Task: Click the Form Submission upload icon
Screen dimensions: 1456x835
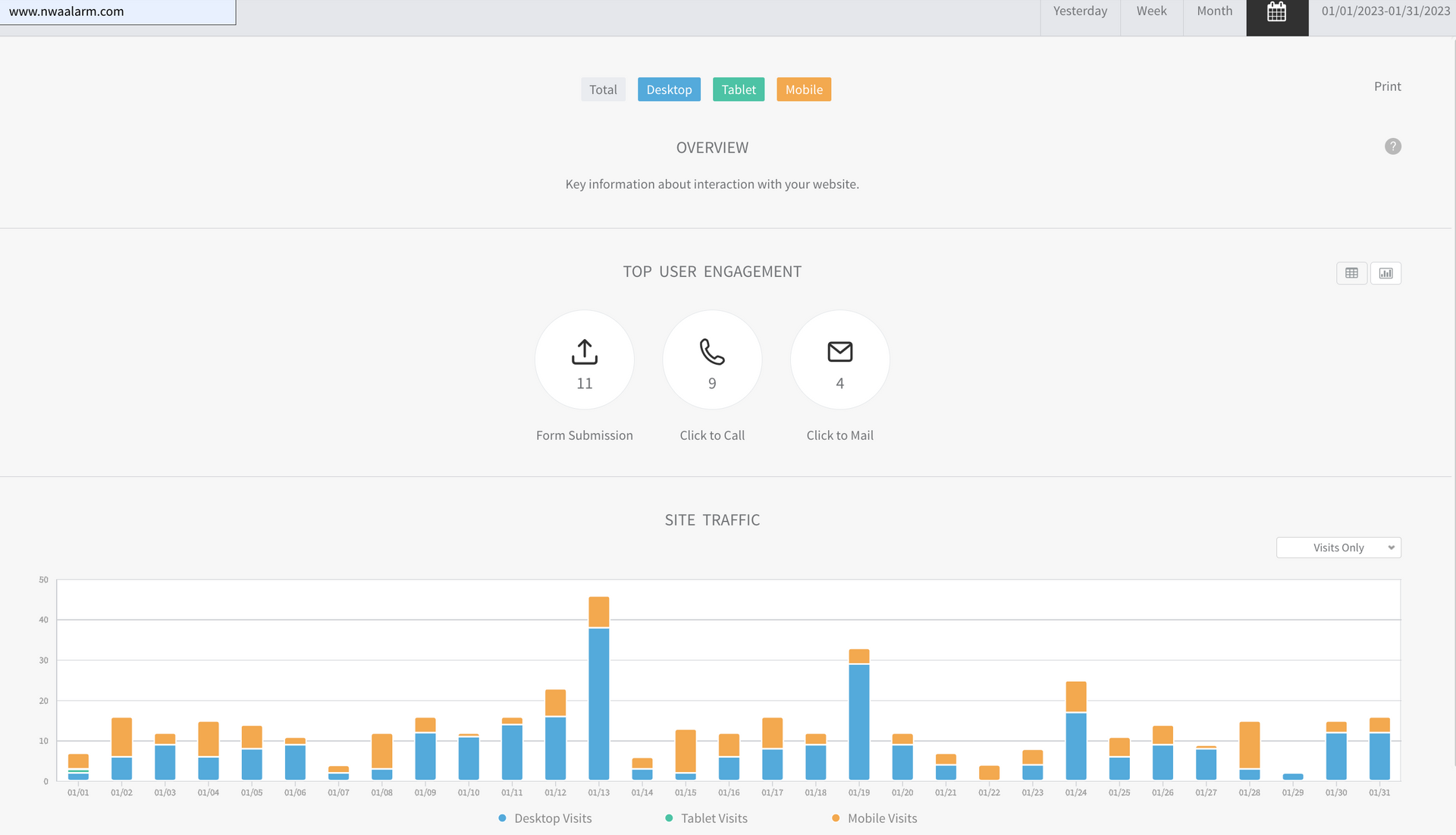Action: tap(584, 352)
